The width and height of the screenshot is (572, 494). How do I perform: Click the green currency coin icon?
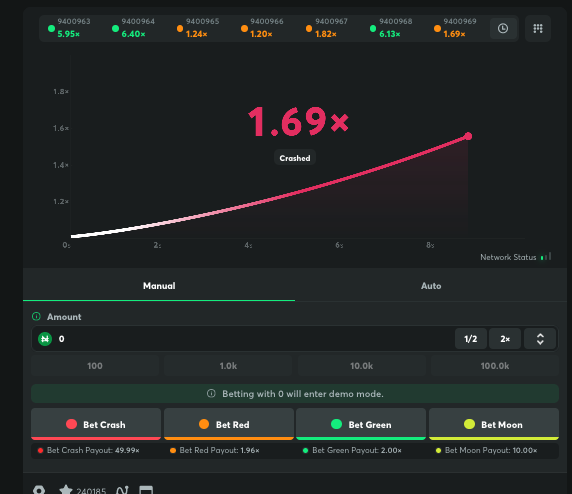[x=45, y=339]
